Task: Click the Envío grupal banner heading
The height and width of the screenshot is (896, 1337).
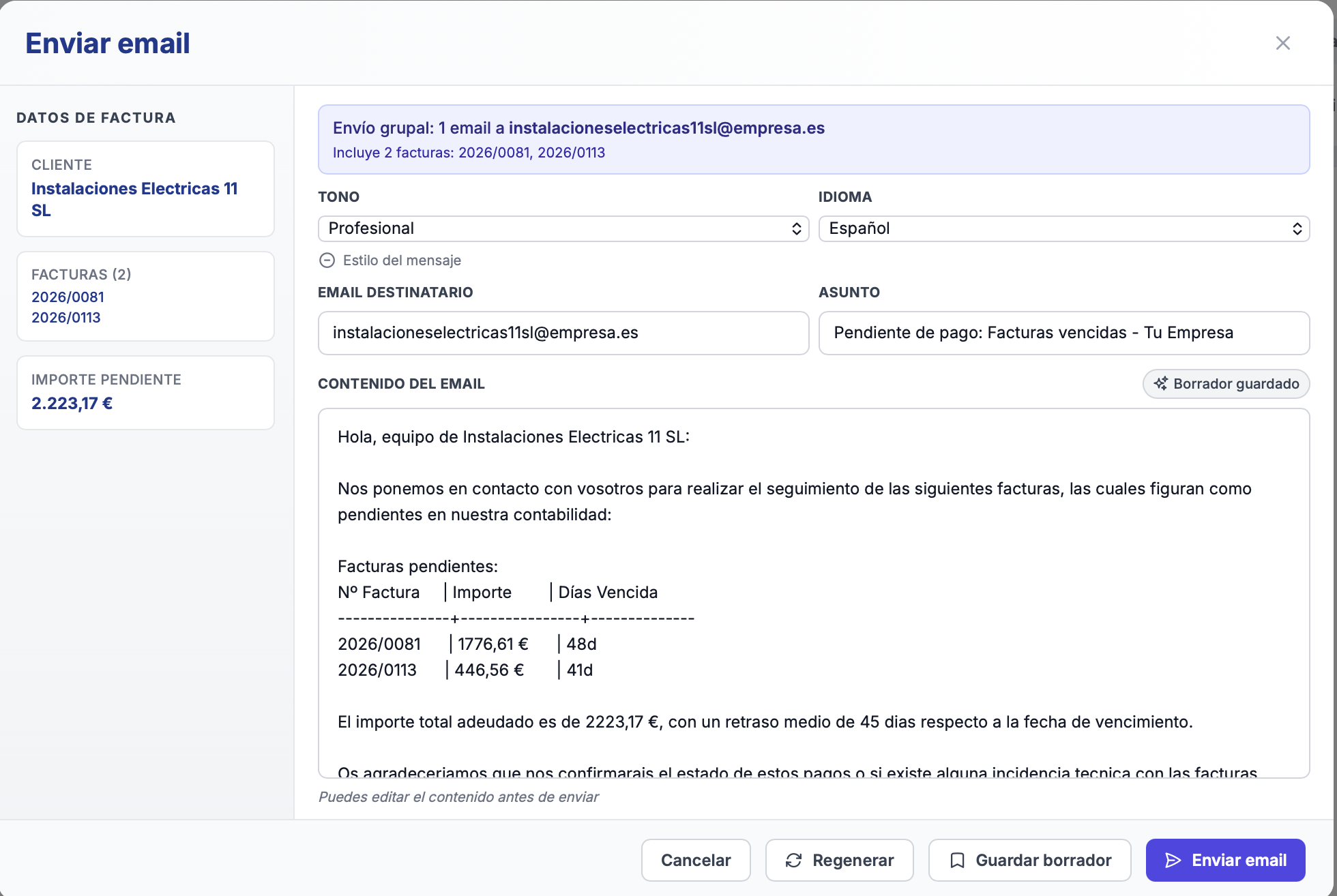Action: [x=578, y=128]
